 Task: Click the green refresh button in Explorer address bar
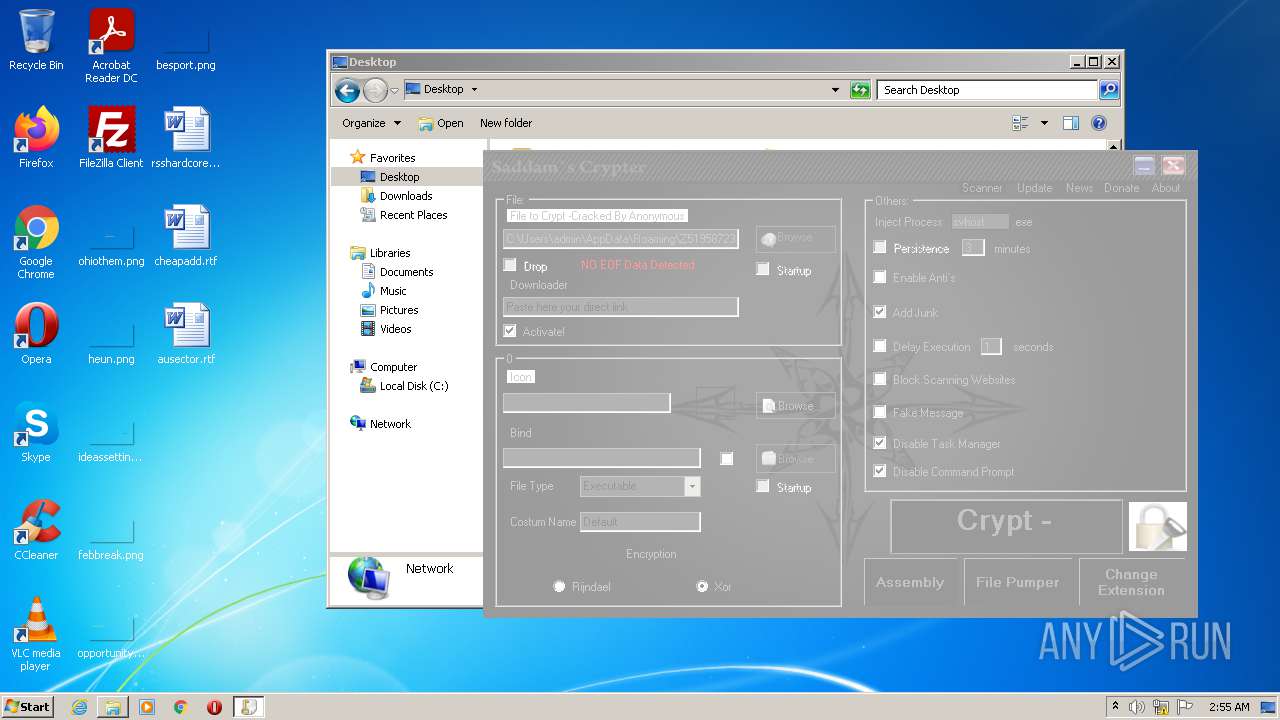point(860,90)
